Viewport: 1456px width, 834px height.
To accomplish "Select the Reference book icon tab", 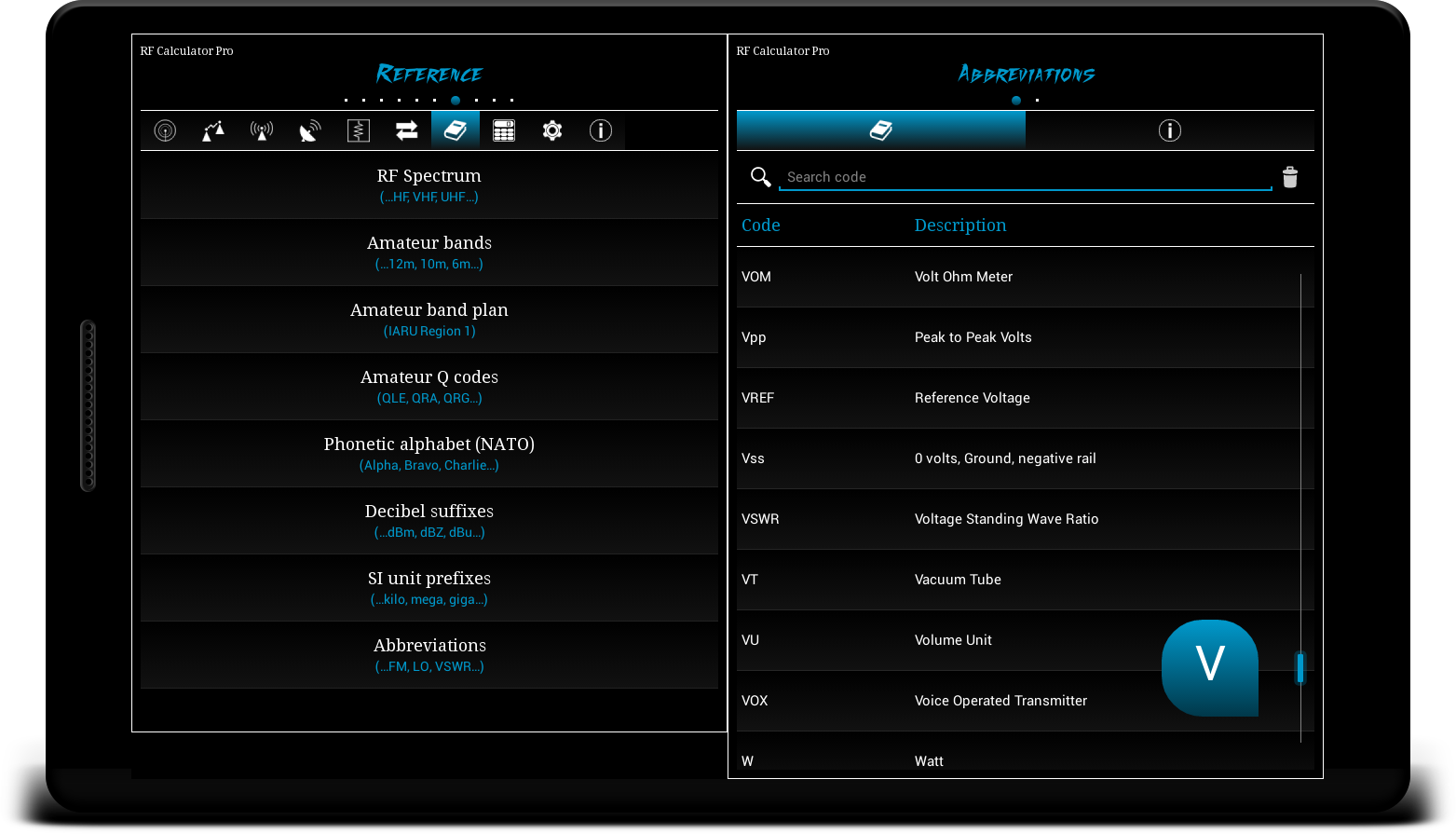I will click(x=456, y=130).
